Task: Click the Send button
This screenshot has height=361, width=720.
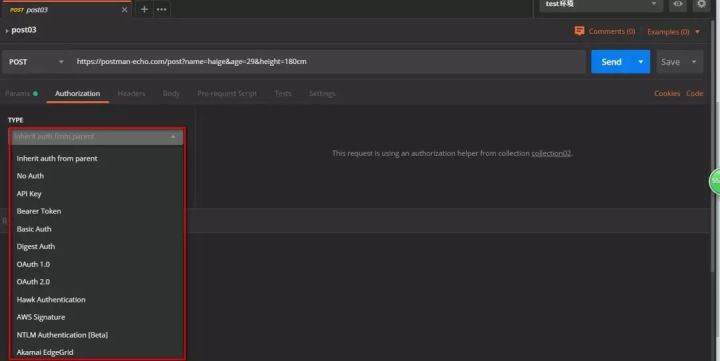Action: (612, 62)
